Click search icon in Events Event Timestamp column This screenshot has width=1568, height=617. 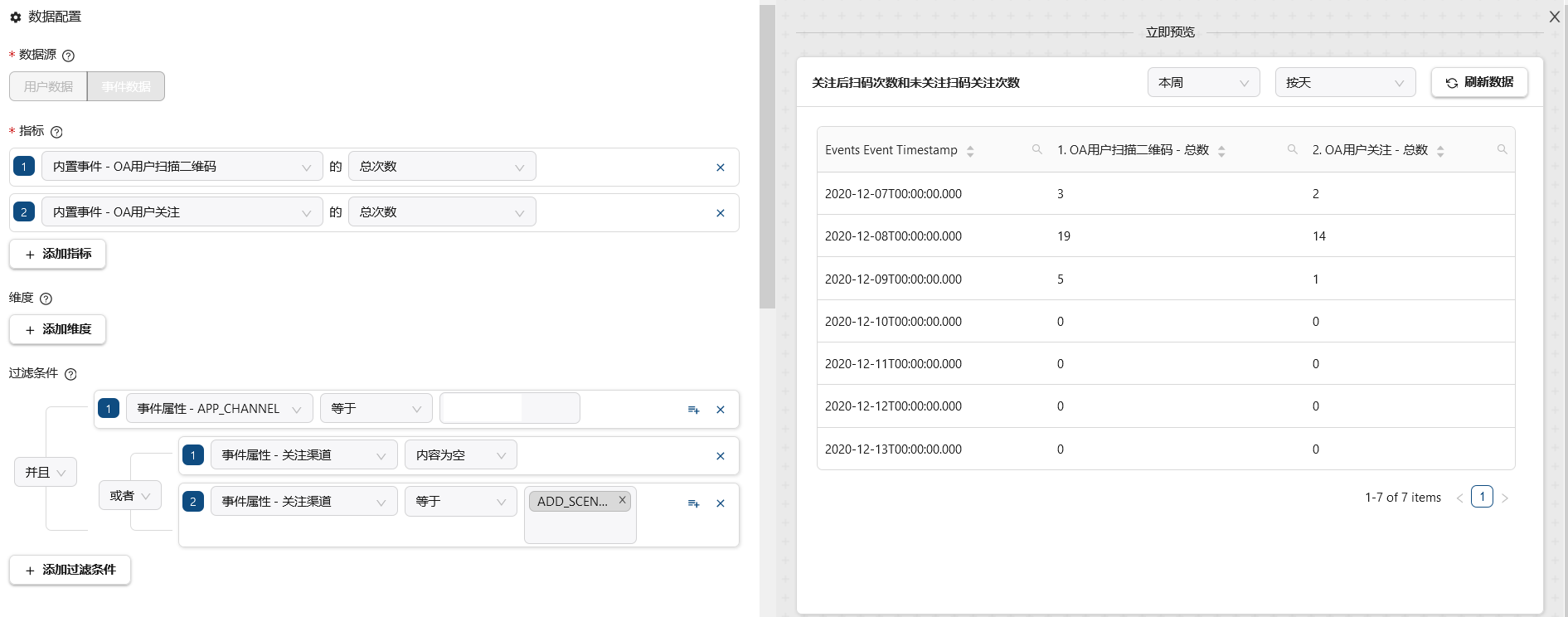(1036, 149)
